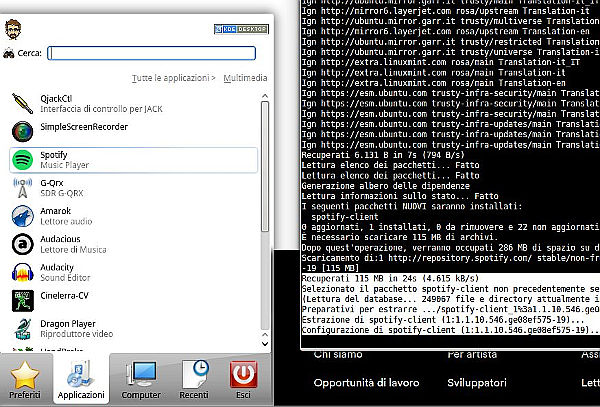
Task: Click Chi siamo link on web page
Action: click(338, 355)
